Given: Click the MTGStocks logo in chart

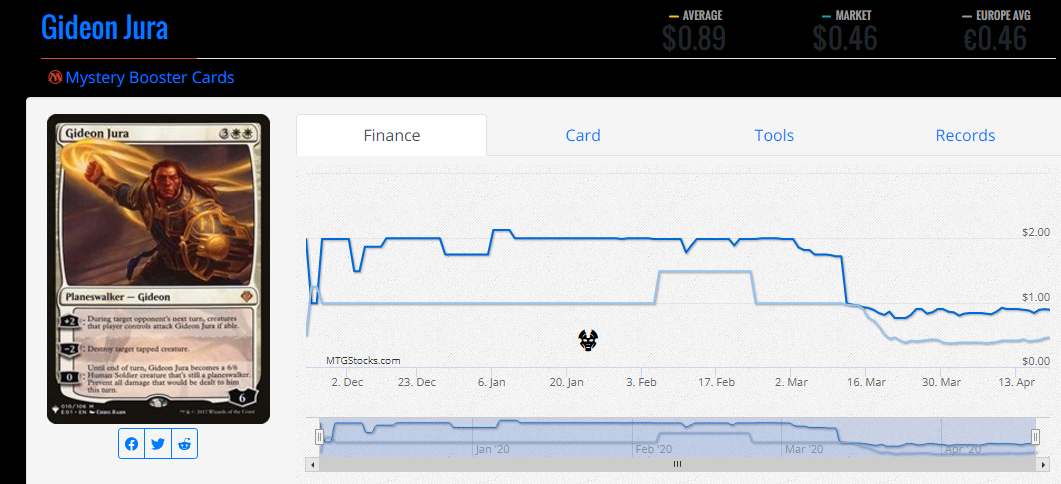Looking at the screenshot, I should pyautogui.click(x=588, y=340).
